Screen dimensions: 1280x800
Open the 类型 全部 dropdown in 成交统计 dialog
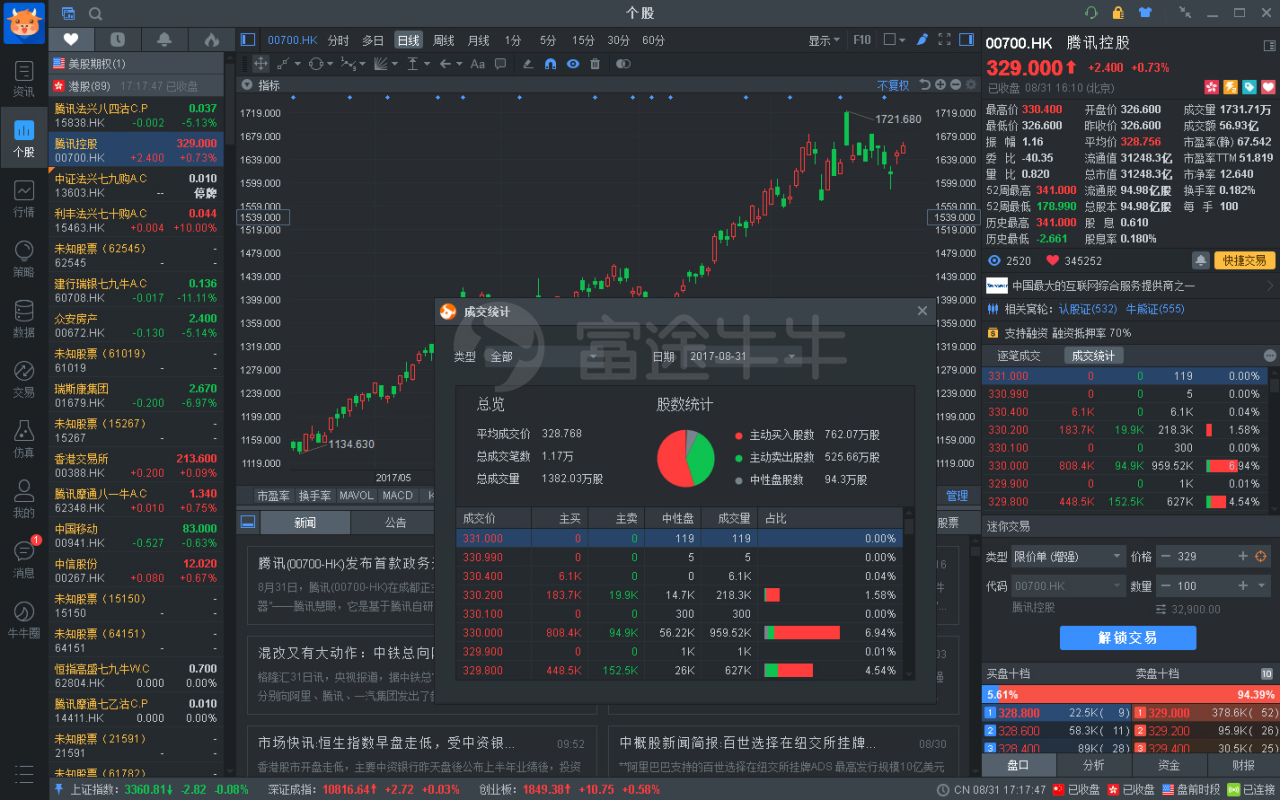click(x=544, y=356)
